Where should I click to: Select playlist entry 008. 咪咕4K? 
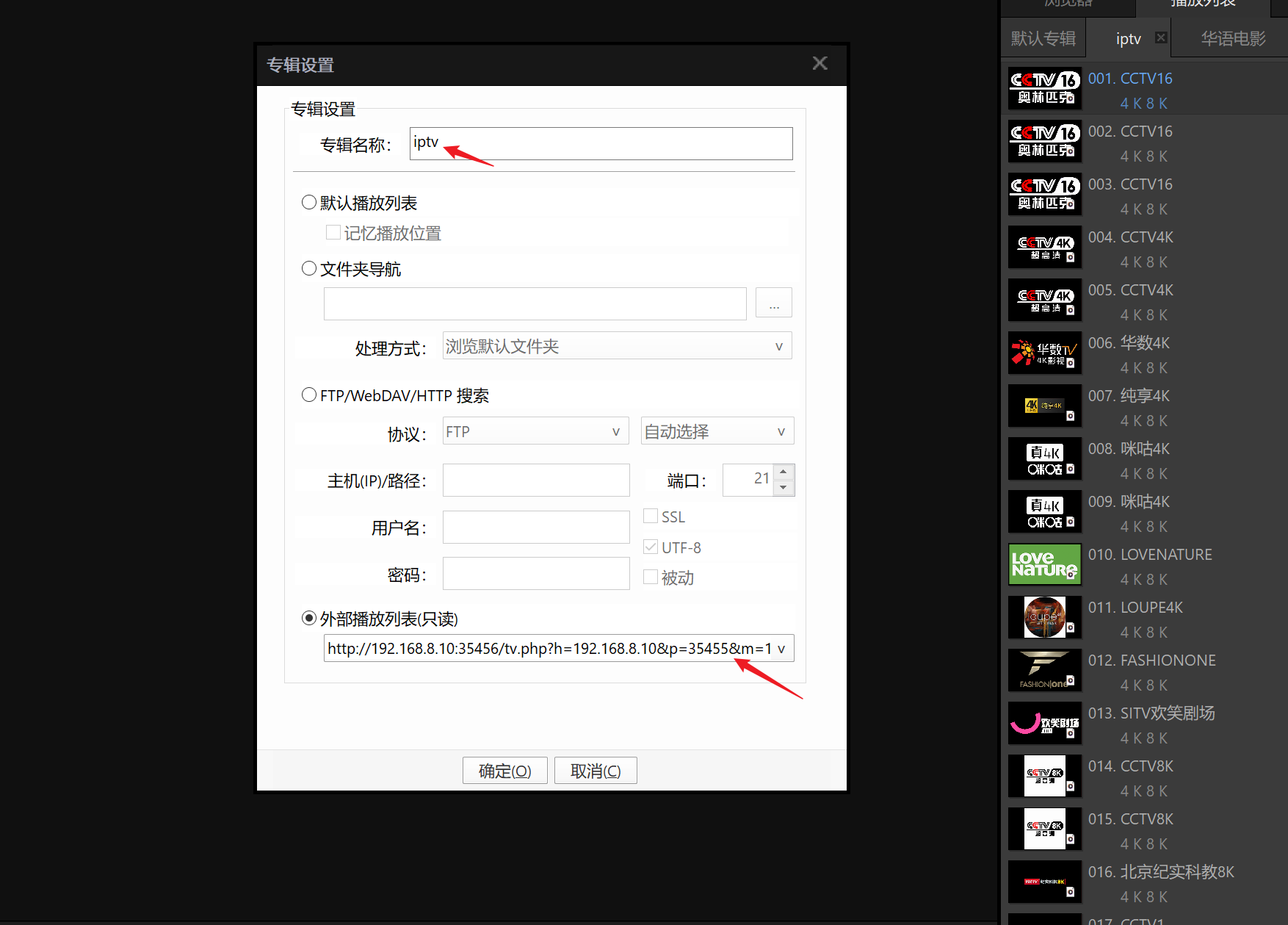pyautogui.click(x=1146, y=459)
